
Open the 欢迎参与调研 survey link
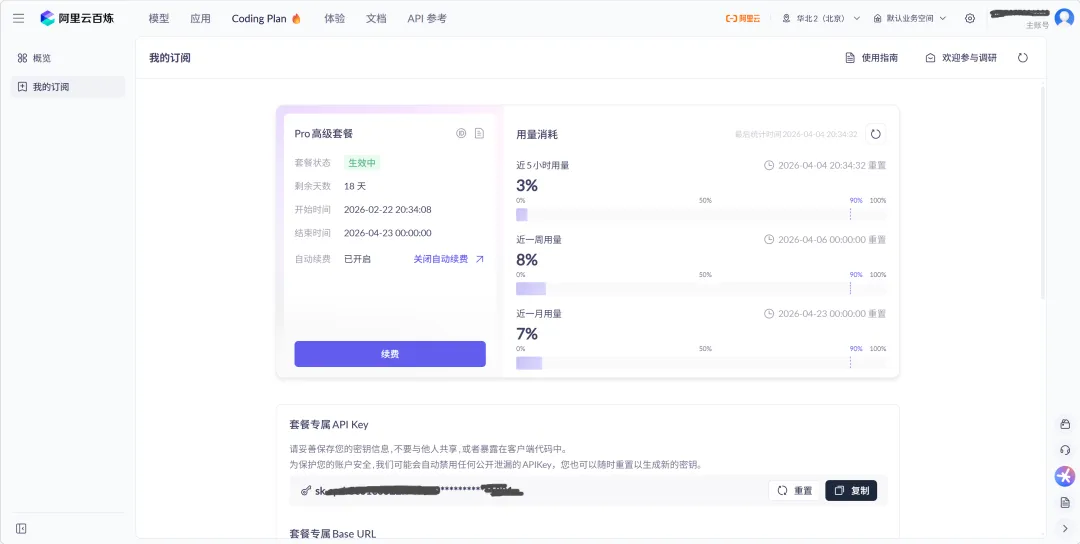click(x=961, y=58)
